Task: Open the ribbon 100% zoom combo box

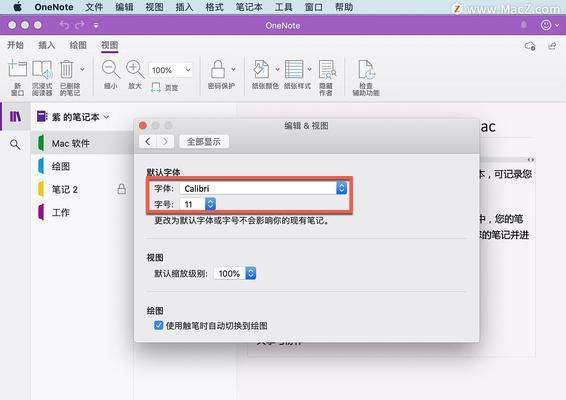Action: 170,70
